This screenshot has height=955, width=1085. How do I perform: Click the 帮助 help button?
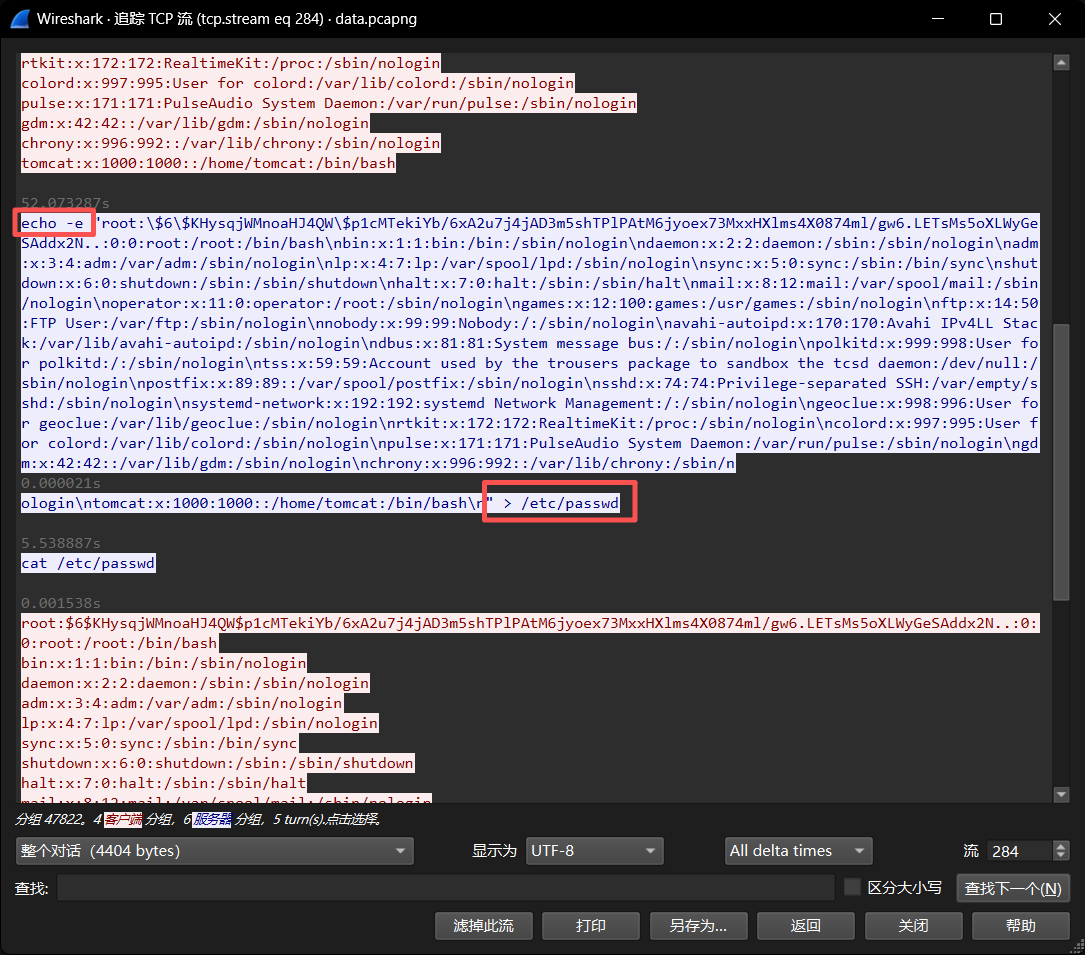(1021, 926)
